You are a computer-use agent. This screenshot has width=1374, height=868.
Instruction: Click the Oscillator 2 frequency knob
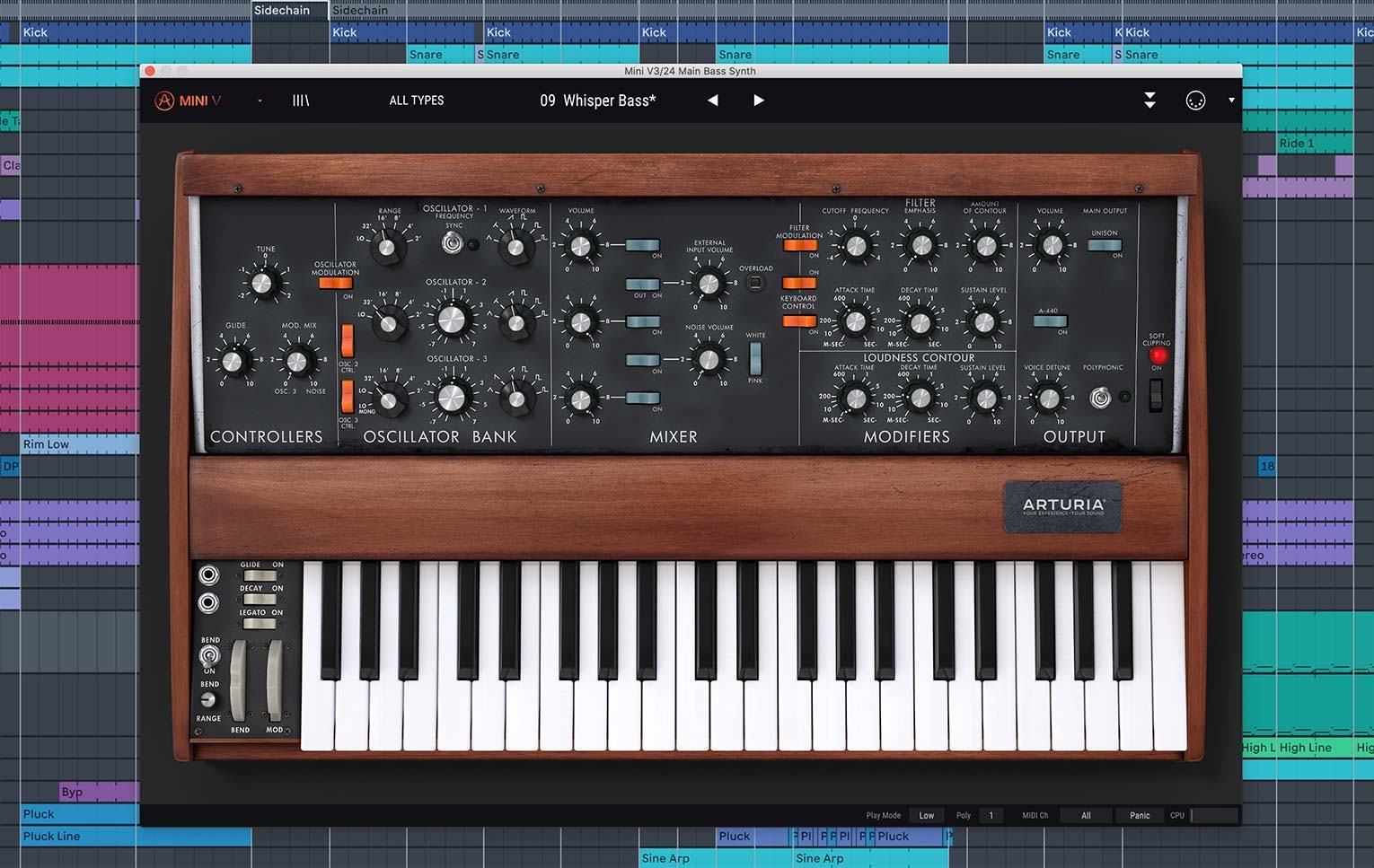452,320
